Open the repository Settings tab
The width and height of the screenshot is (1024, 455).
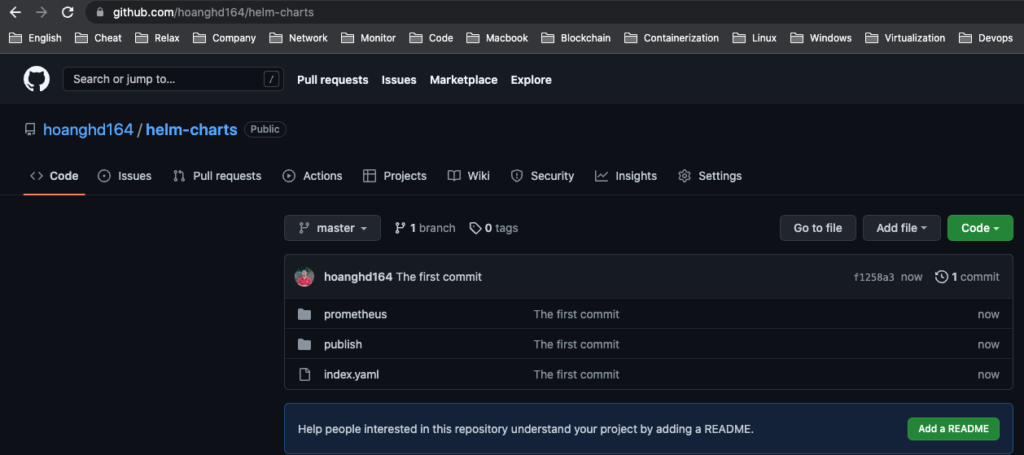pos(710,176)
